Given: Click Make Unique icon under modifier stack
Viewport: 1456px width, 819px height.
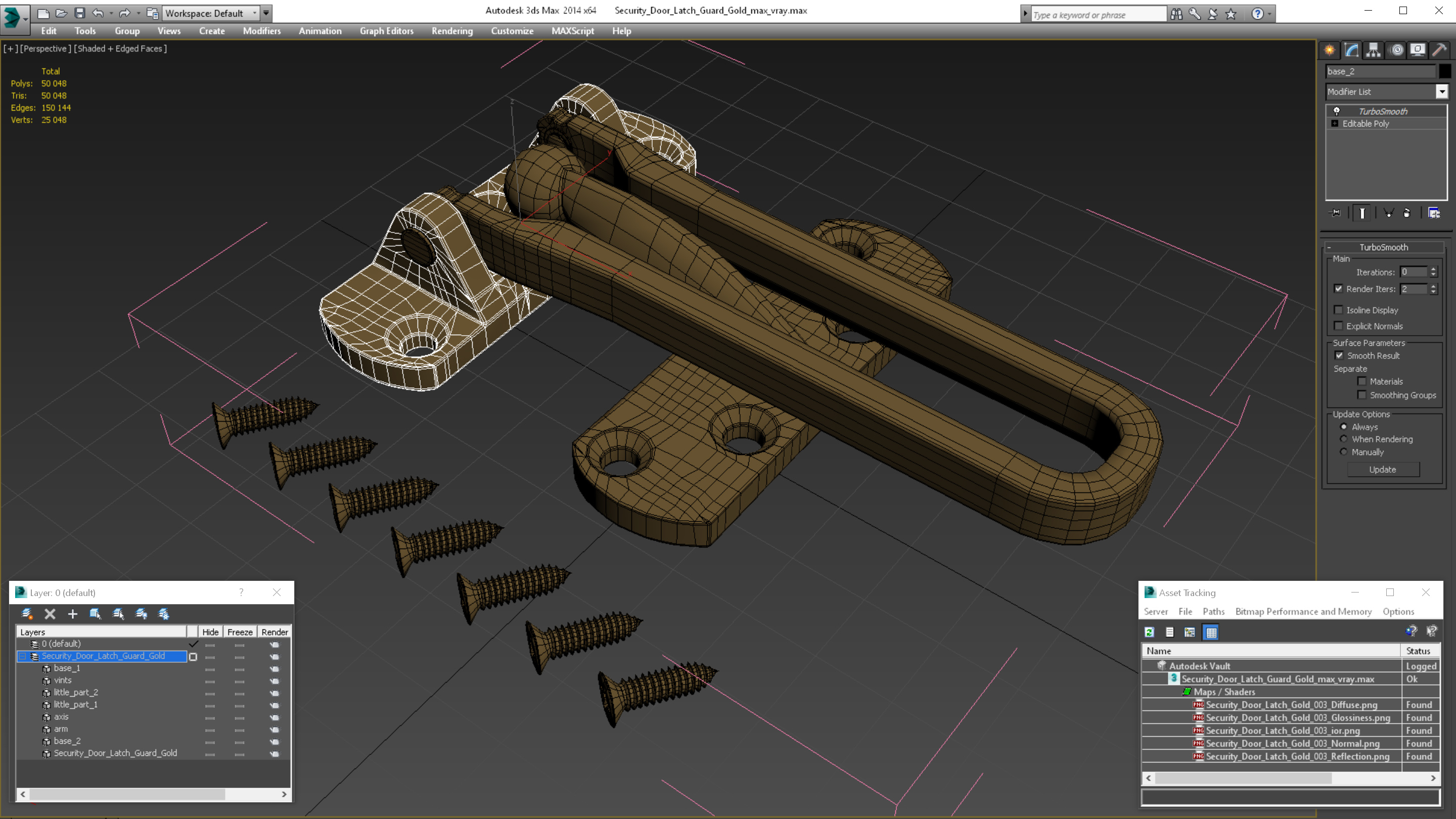Looking at the screenshot, I should tap(1389, 213).
